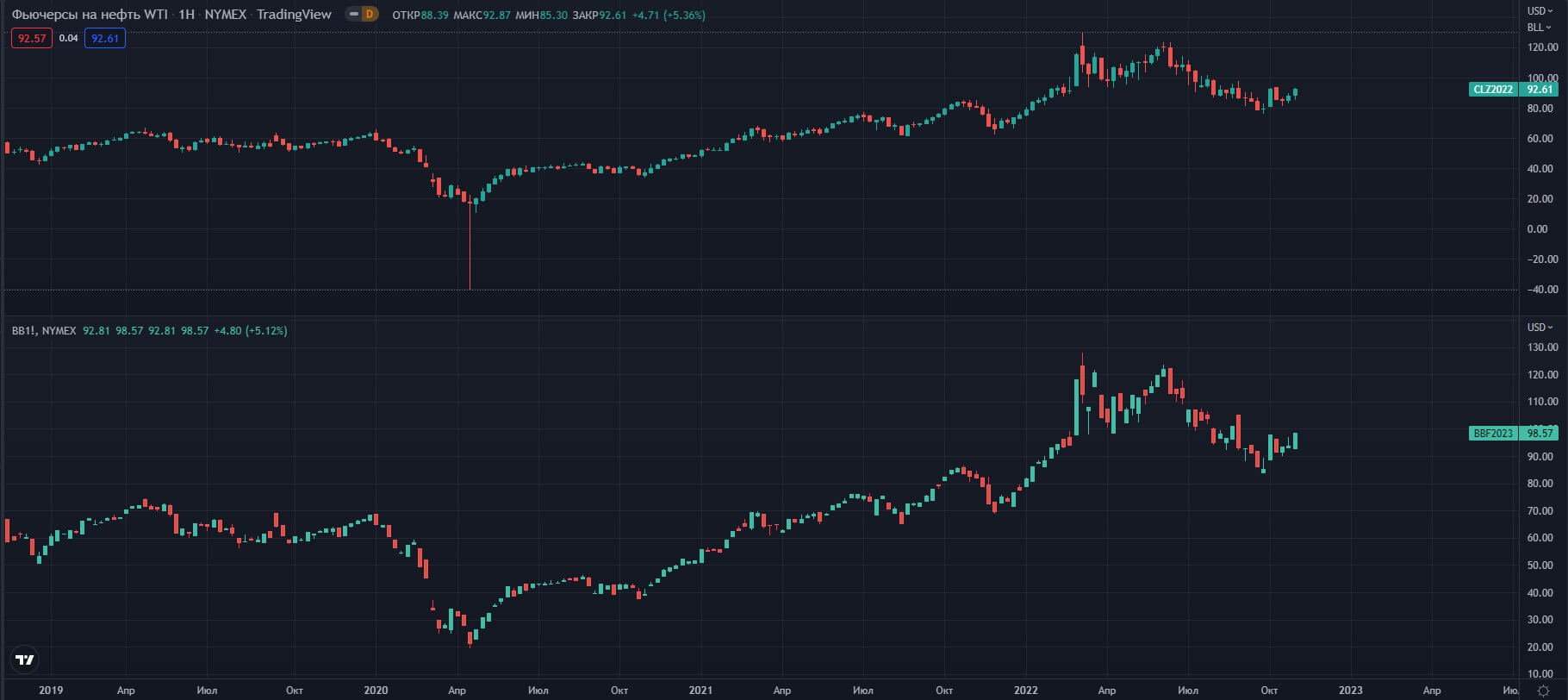Click 2023 on the time axis
Viewport: 1568px width, 700px height.
click(x=1350, y=690)
